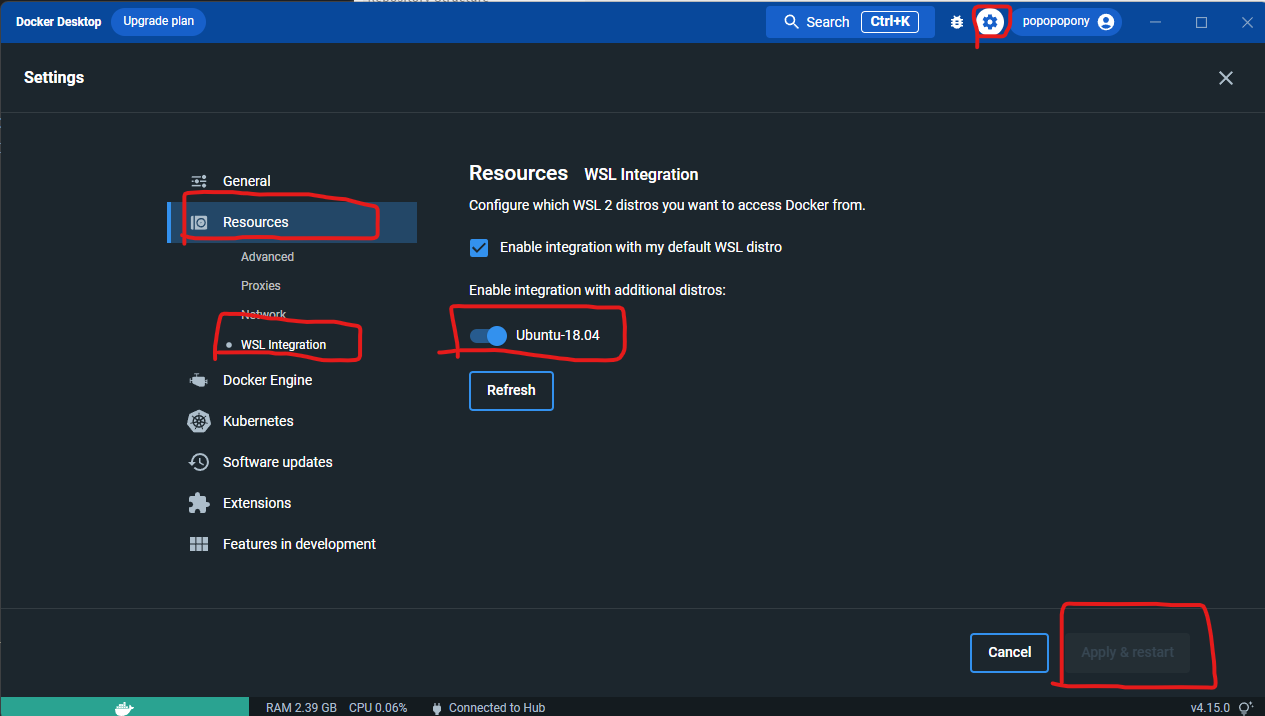Click the Docker whale in status bar
1265x716 pixels.
tap(124, 707)
